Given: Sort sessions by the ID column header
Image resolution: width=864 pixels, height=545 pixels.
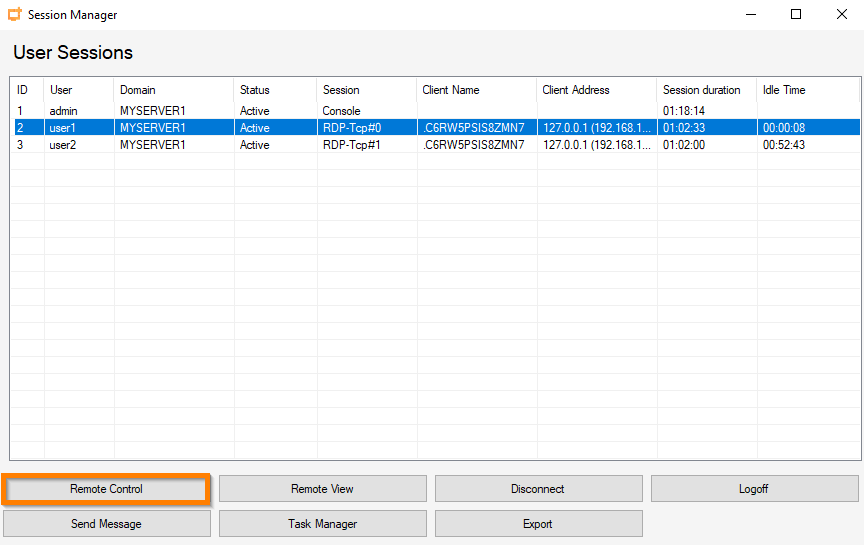Looking at the screenshot, I should click(x=26, y=90).
